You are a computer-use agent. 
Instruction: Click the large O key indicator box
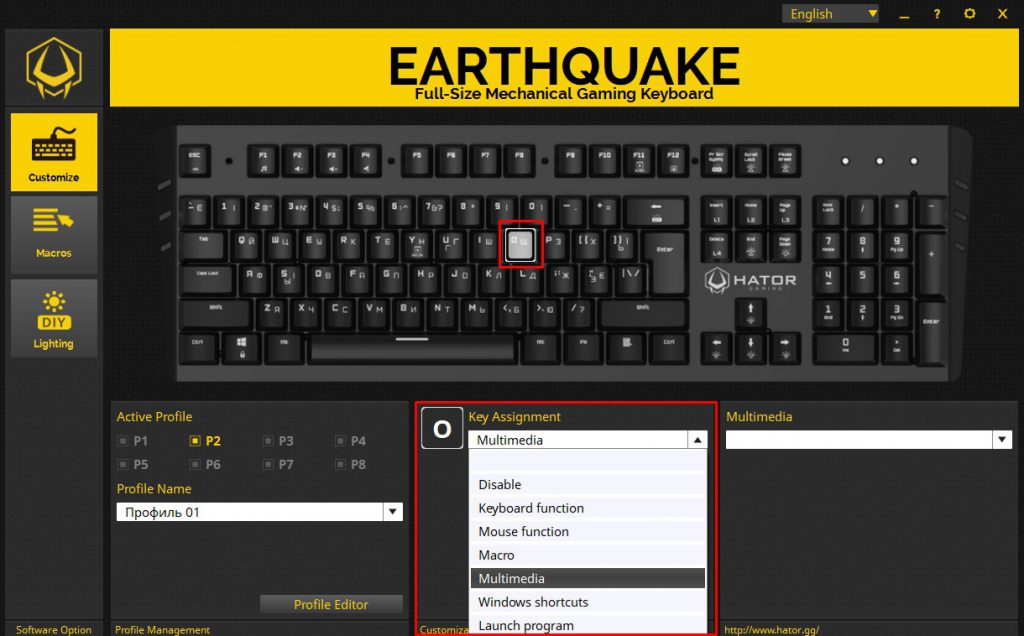pos(441,428)
